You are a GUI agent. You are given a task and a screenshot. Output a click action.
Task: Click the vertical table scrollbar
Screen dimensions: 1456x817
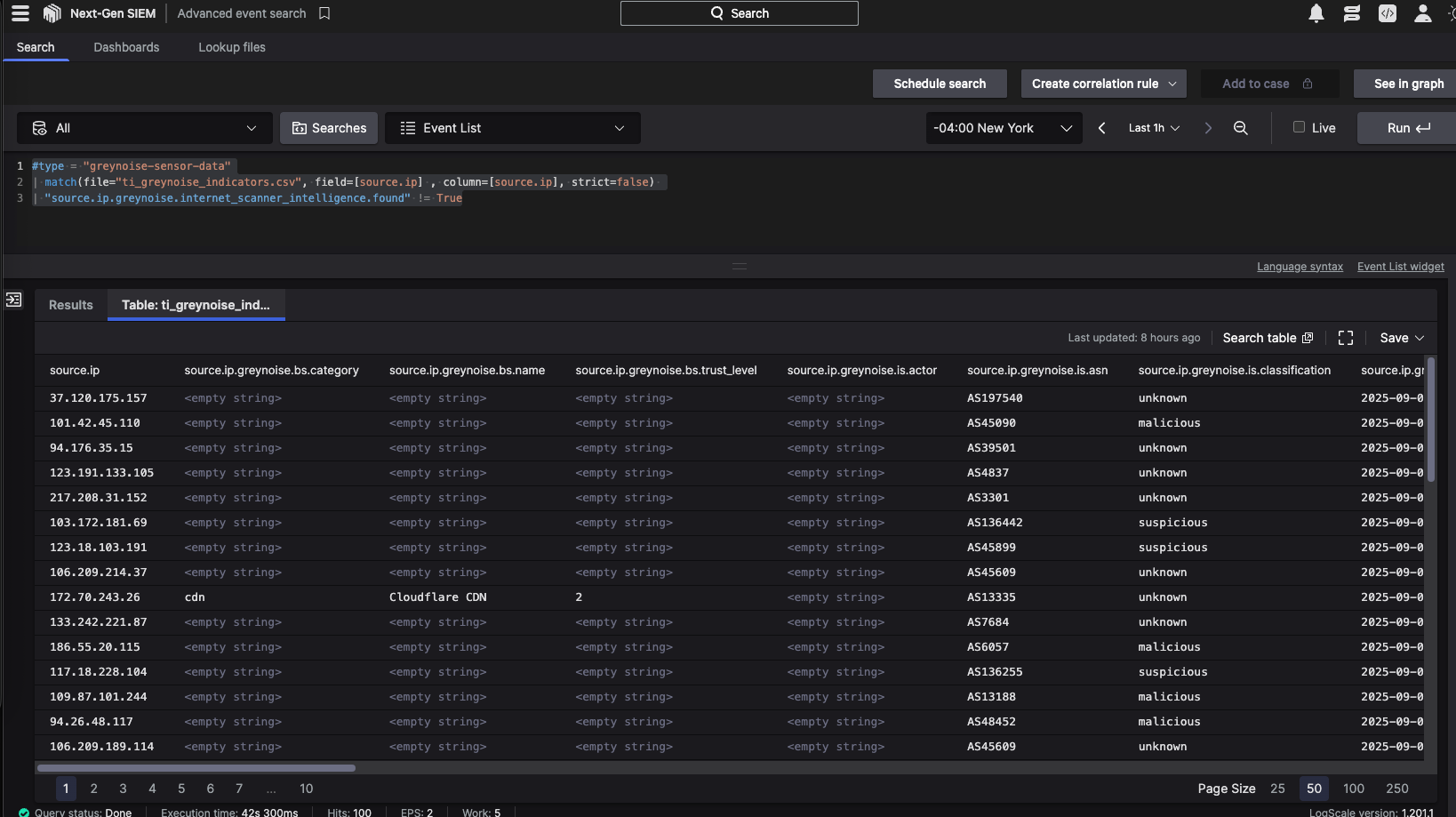[1430, 420]
